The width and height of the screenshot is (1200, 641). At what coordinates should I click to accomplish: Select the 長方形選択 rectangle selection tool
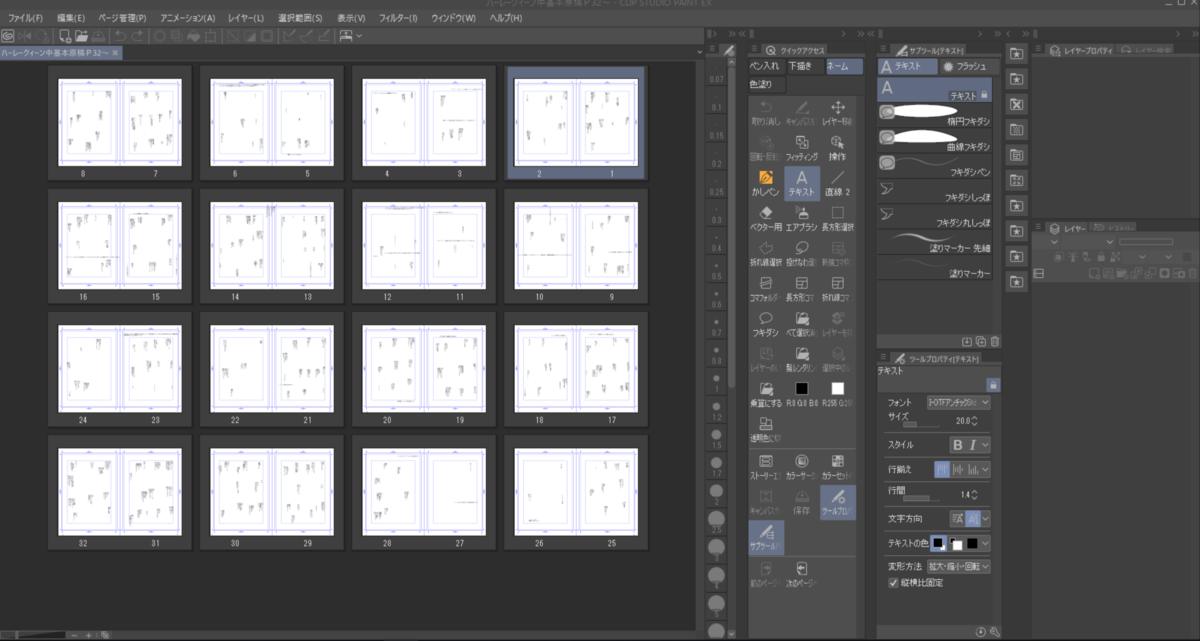pyautogui.click(x=838, y=218)
